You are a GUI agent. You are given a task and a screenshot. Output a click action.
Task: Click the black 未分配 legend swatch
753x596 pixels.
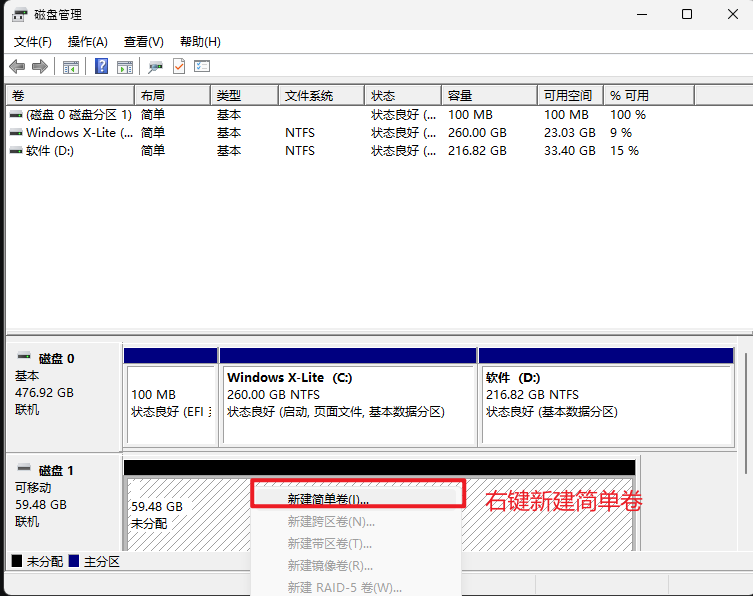(17, 561)
